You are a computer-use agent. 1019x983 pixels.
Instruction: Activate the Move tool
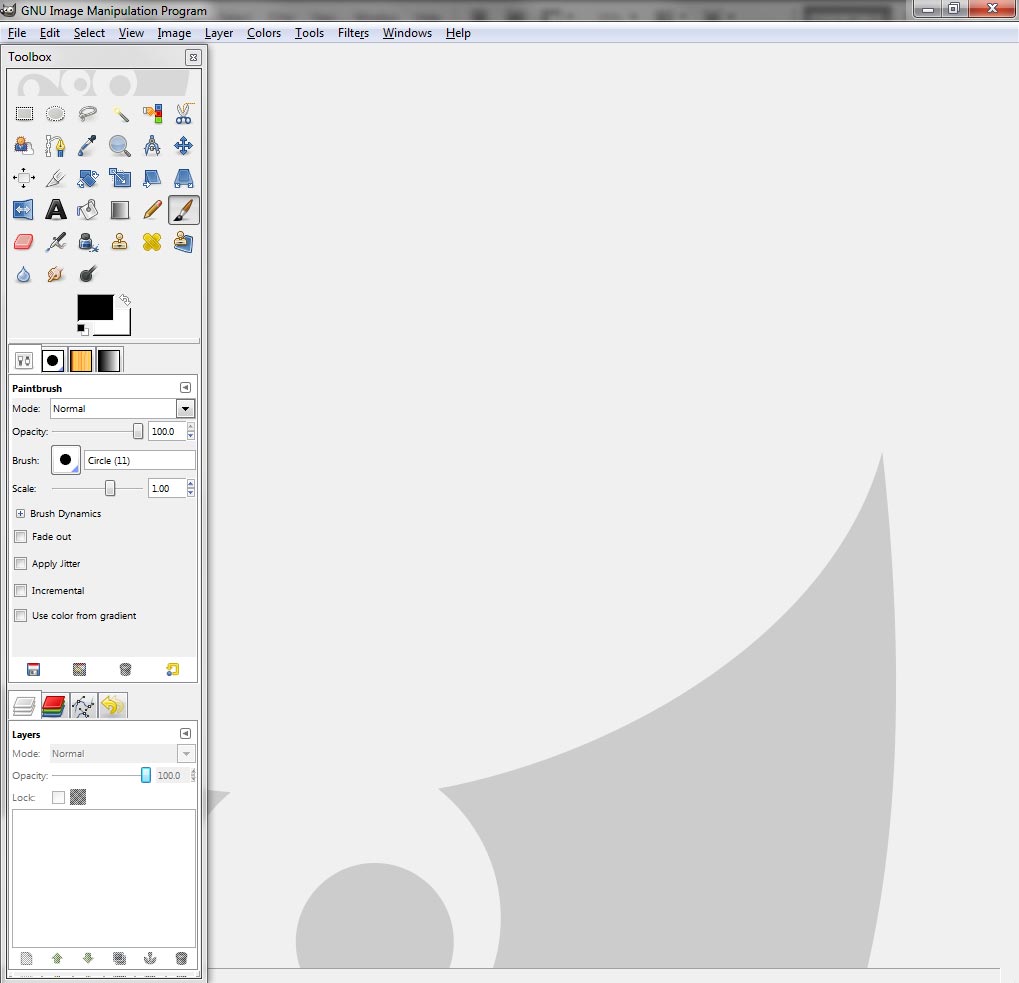pos(184,146)
